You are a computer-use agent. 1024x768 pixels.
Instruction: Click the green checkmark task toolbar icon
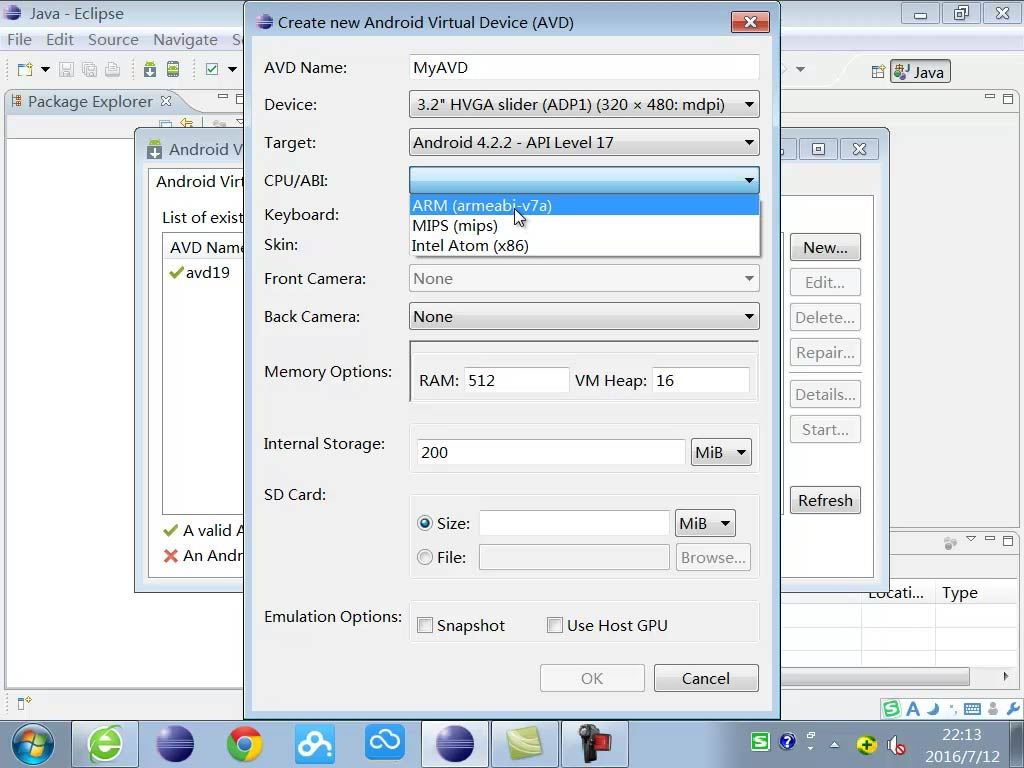(212, 69)
